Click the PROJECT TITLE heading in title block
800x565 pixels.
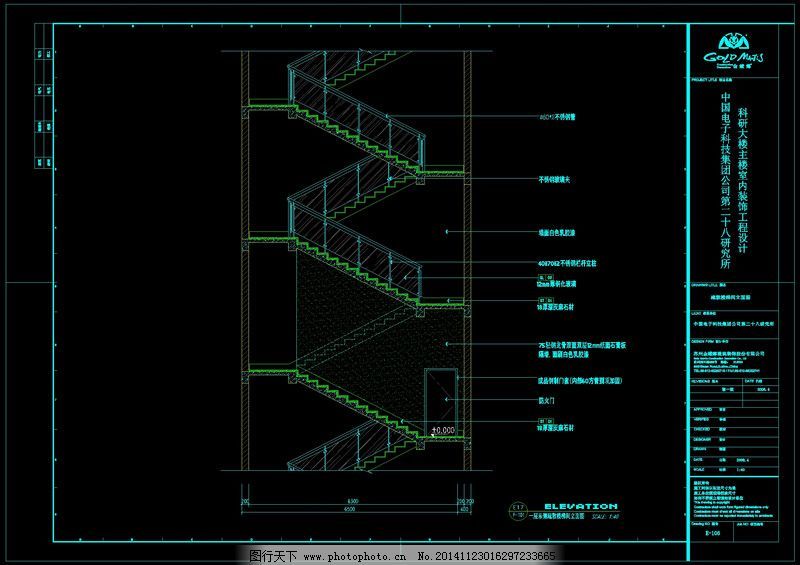pos(712,80)
